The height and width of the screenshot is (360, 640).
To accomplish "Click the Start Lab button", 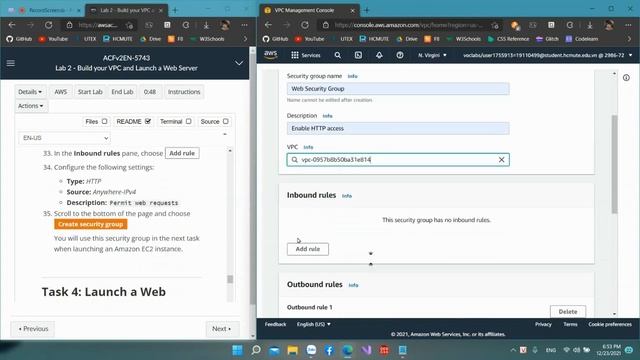I will pos(90,92).
